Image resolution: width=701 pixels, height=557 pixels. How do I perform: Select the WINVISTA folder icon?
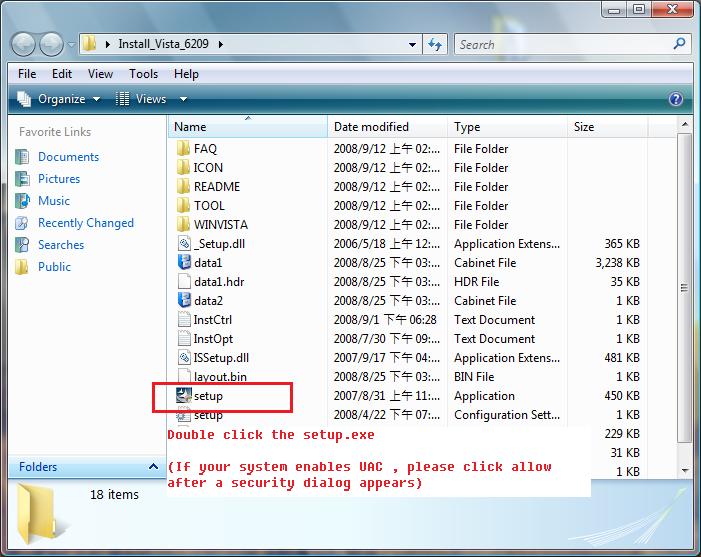click(183, 225)
